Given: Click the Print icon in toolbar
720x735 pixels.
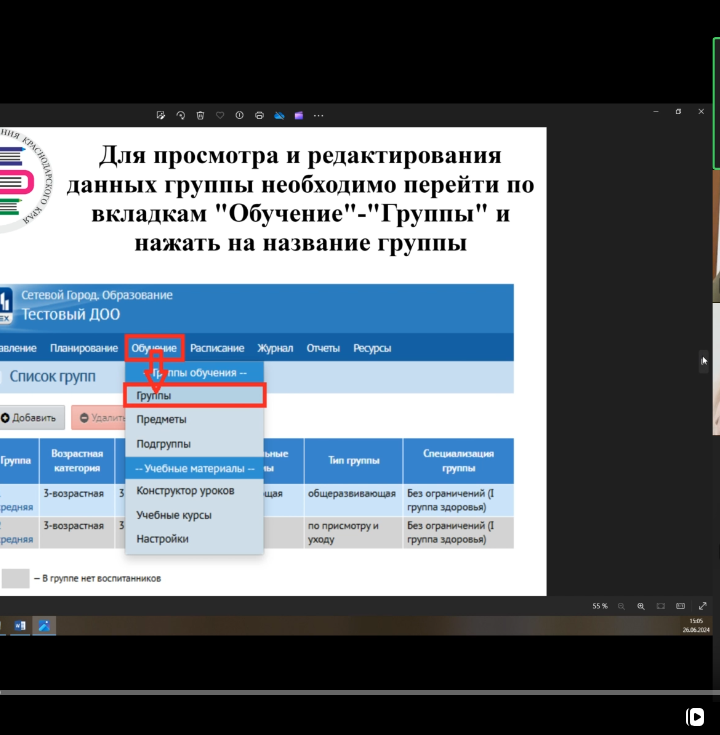Looking at the screenshot, I should (259, 115).
